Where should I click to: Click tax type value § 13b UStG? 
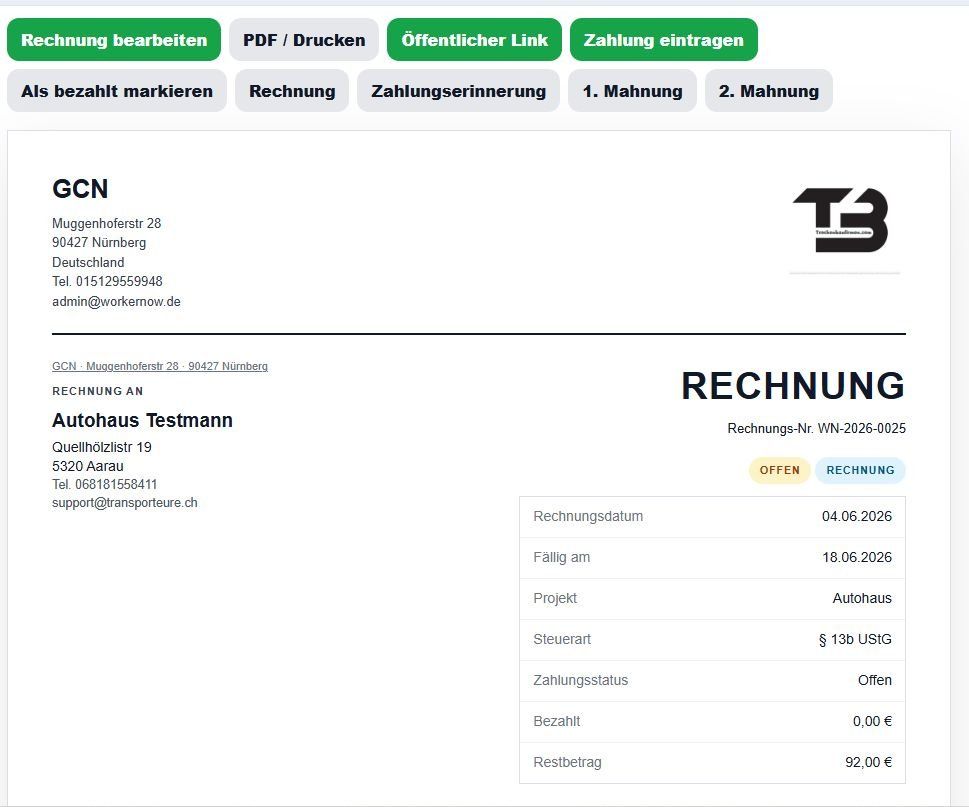(855, 639)
